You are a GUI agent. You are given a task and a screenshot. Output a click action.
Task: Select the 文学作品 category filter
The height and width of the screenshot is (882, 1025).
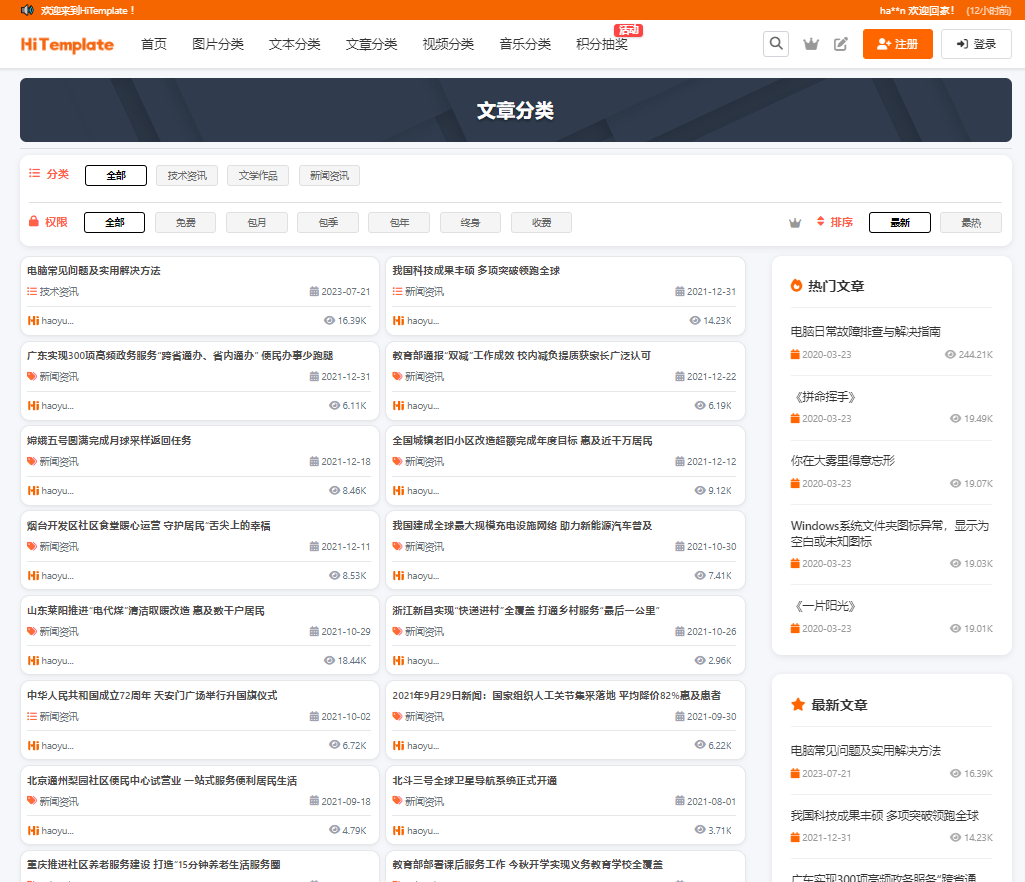256,174
